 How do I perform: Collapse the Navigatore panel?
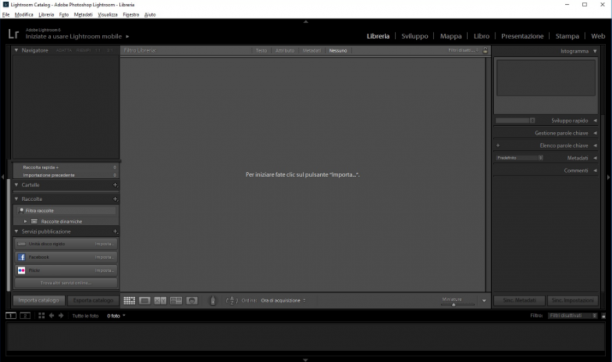point(16,50)
